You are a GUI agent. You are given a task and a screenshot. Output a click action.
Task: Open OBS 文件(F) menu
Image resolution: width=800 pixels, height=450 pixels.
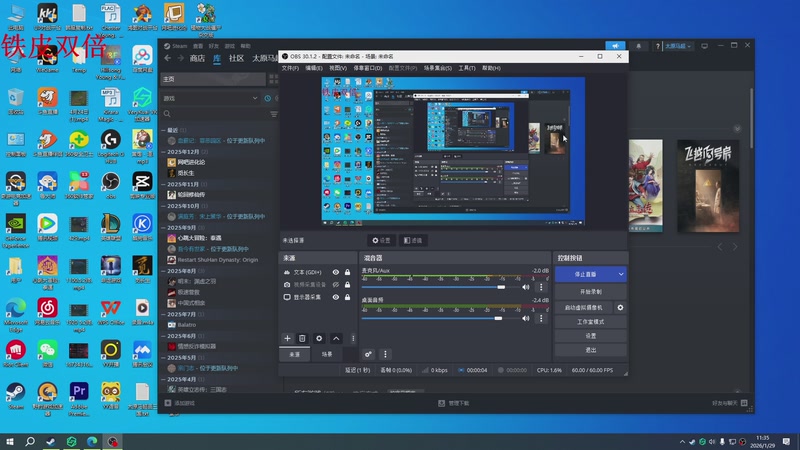290,68
